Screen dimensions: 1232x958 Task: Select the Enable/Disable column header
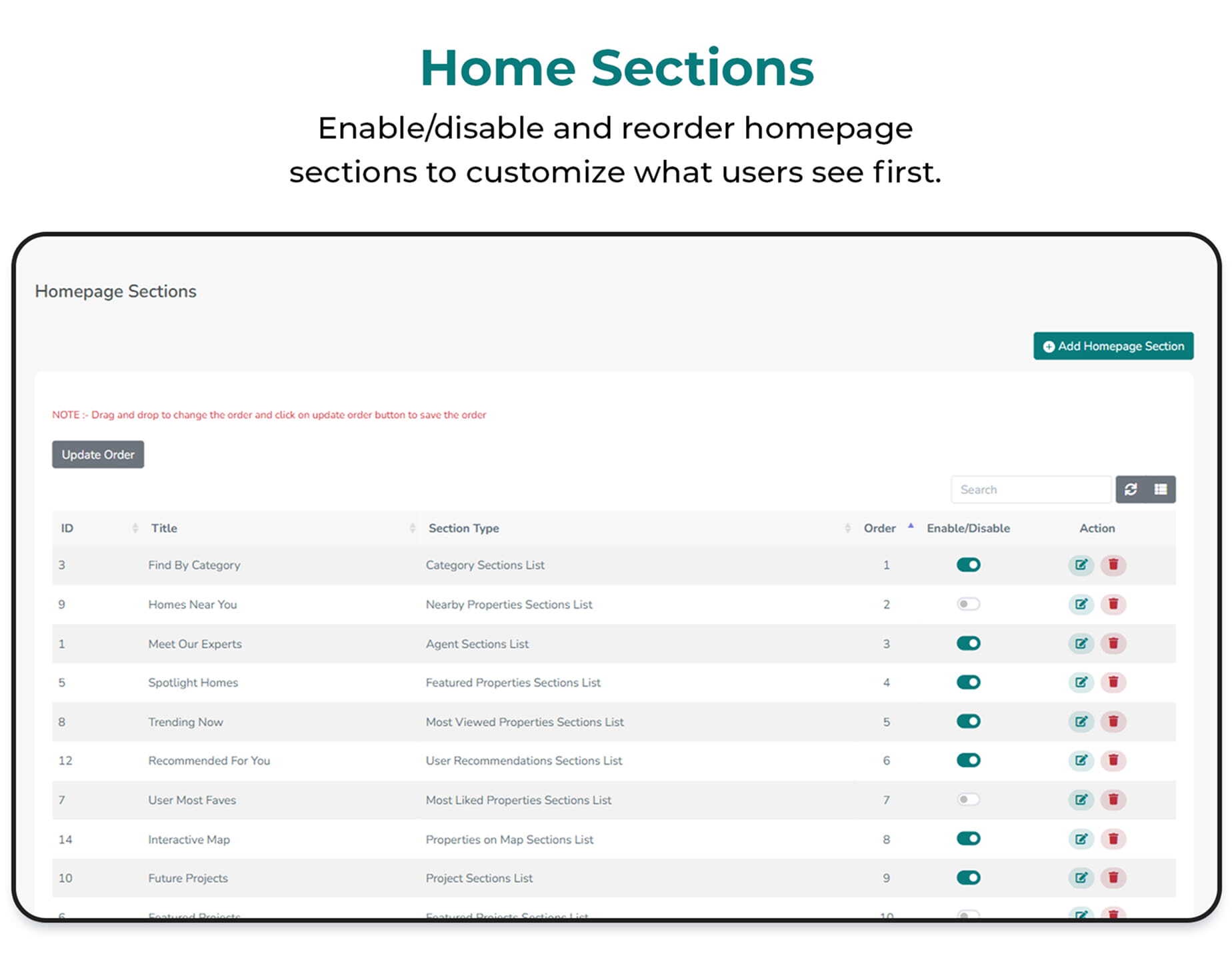[x=967, y=527]
